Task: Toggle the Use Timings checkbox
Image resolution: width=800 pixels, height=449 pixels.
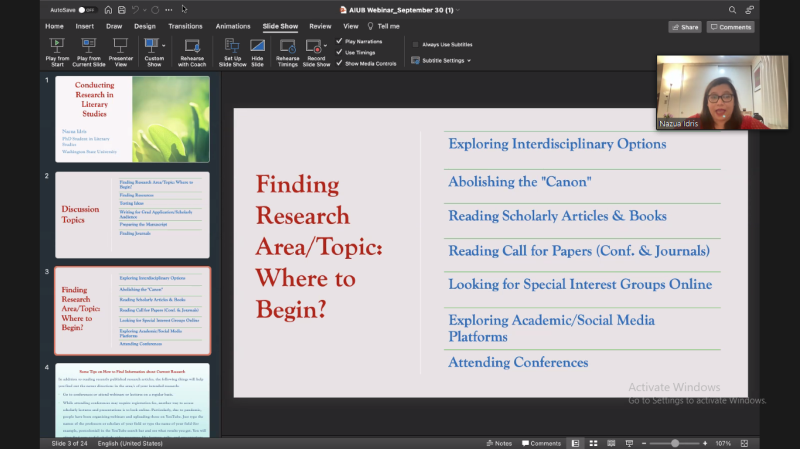Action: [339, 52]
